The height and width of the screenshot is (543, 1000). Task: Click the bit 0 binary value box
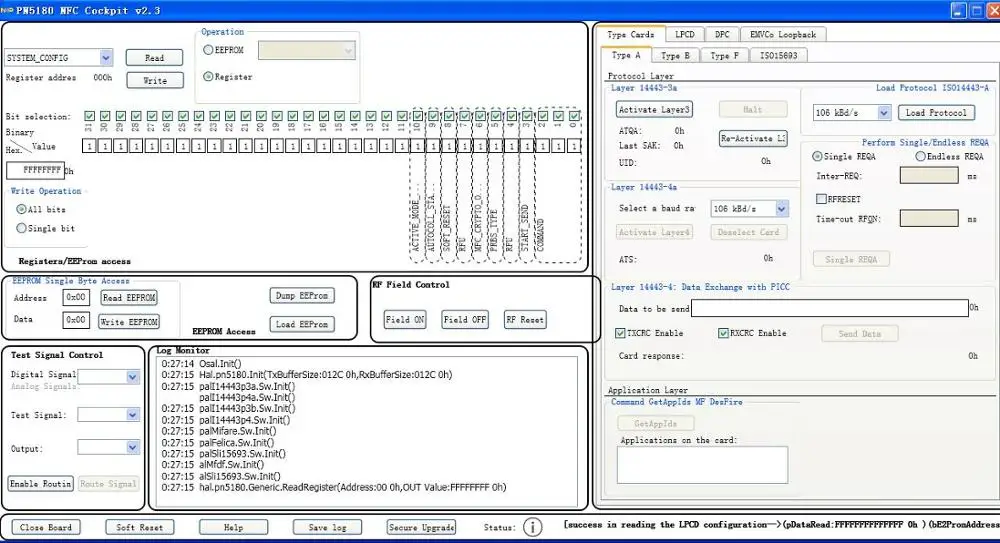(x=574, y=146)
